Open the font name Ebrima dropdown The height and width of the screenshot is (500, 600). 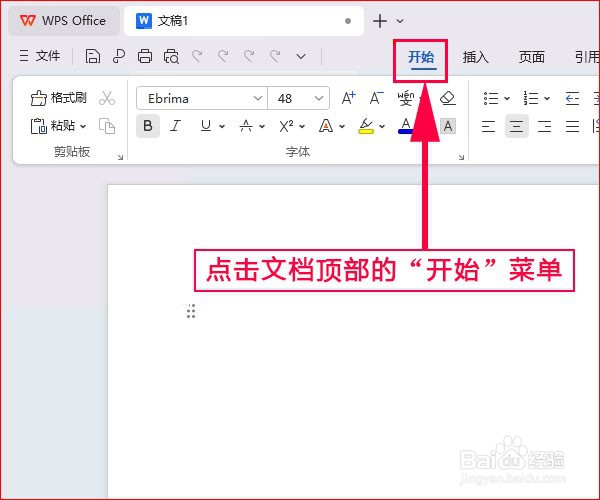(x=258, y=98)
